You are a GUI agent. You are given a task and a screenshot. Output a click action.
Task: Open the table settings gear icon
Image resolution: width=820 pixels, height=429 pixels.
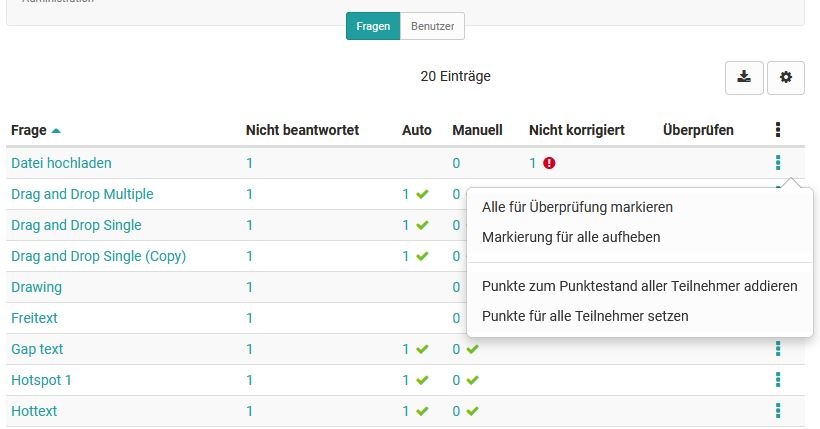786,77
